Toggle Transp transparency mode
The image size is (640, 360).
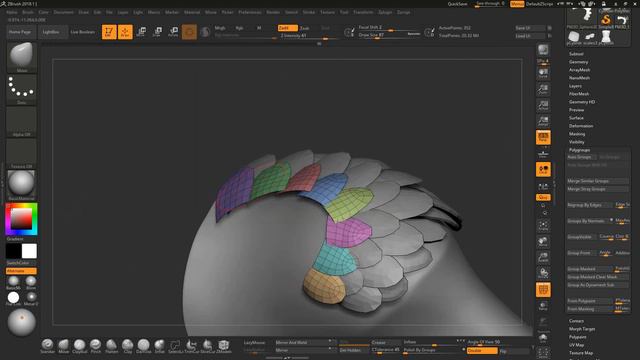(x=543, y=305)
